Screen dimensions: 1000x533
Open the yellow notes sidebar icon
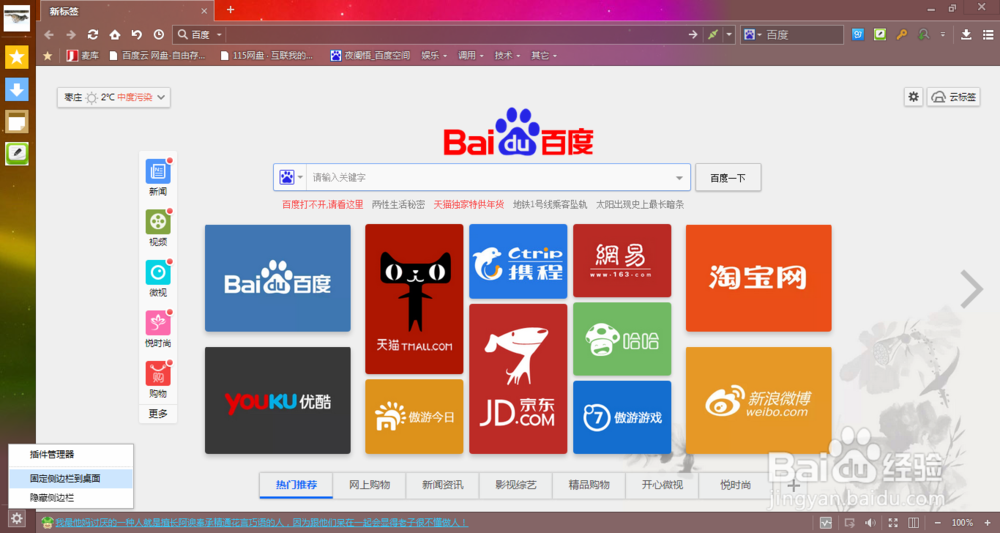coord(17,121)
